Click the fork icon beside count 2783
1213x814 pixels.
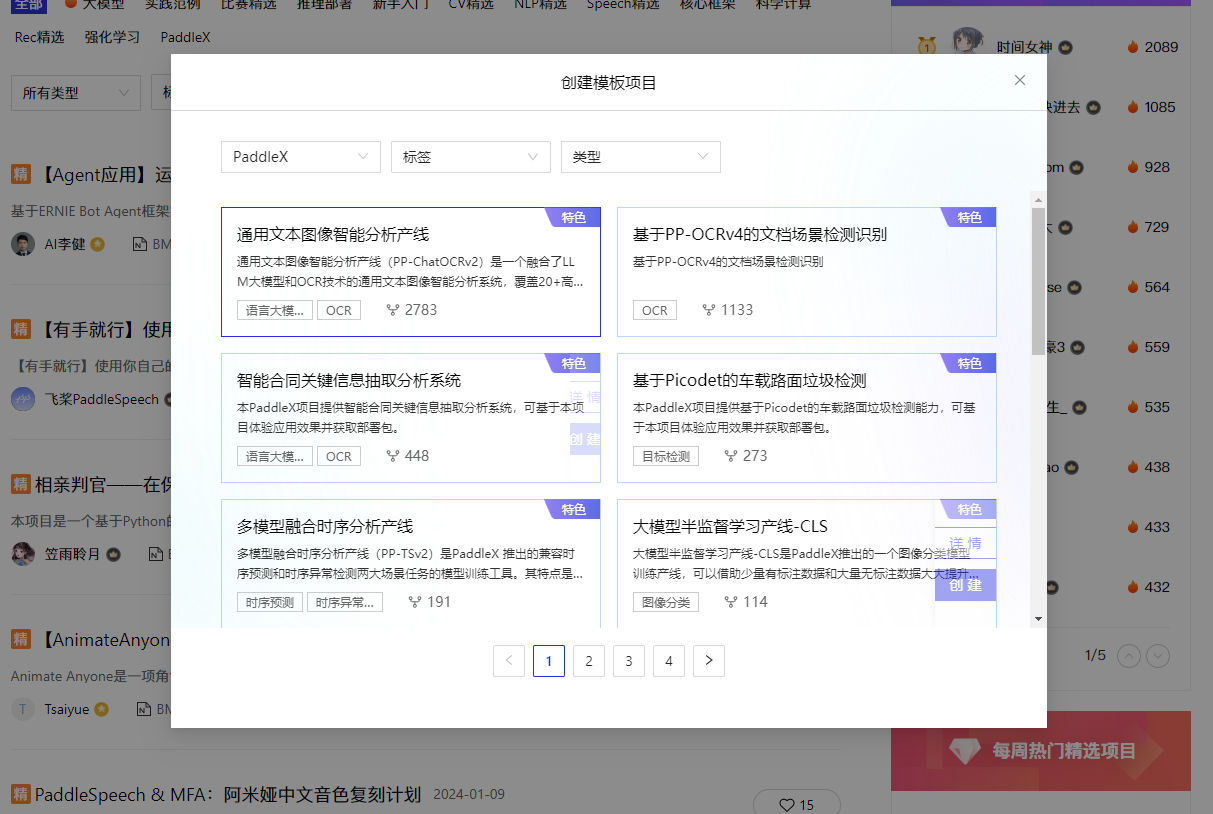(x=392, y=310)
